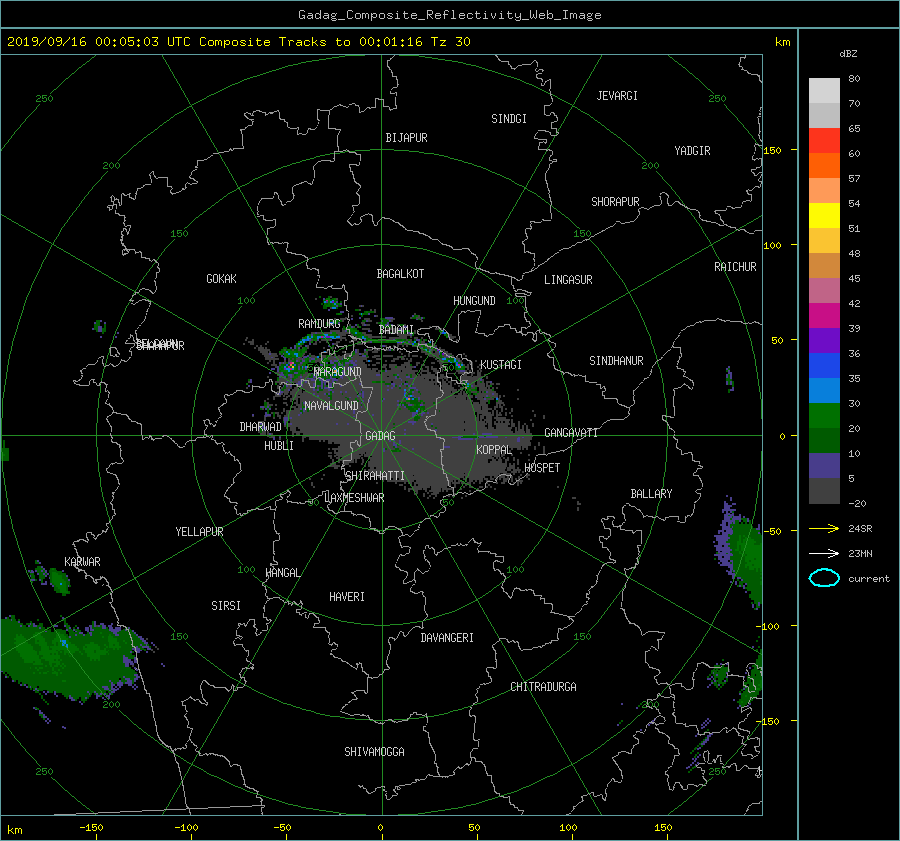Click the light gray 70 dBZ legend swatch

click(824, 115)
